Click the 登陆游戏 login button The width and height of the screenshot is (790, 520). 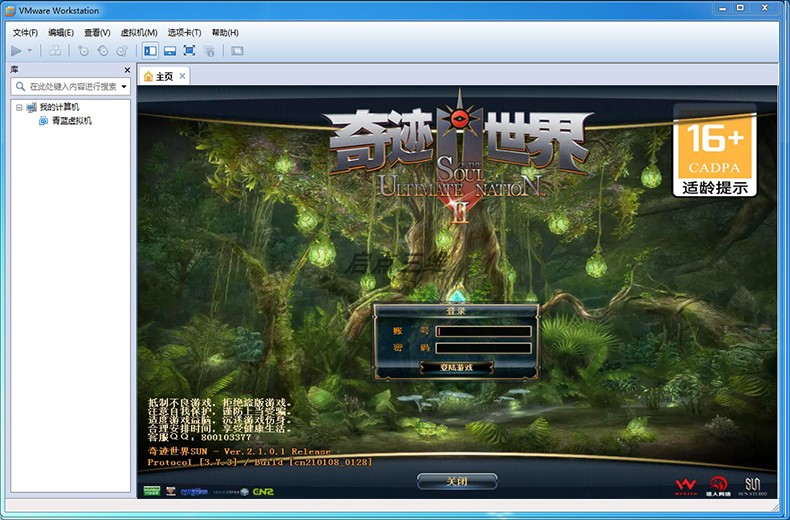click(x=456, y=367)
